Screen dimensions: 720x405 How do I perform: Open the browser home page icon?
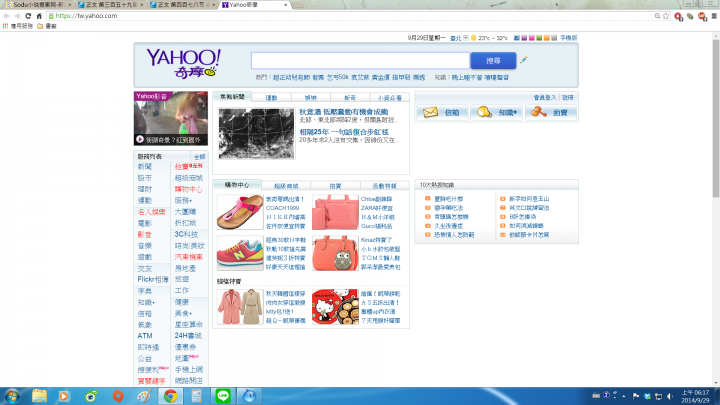pos(39,16)
